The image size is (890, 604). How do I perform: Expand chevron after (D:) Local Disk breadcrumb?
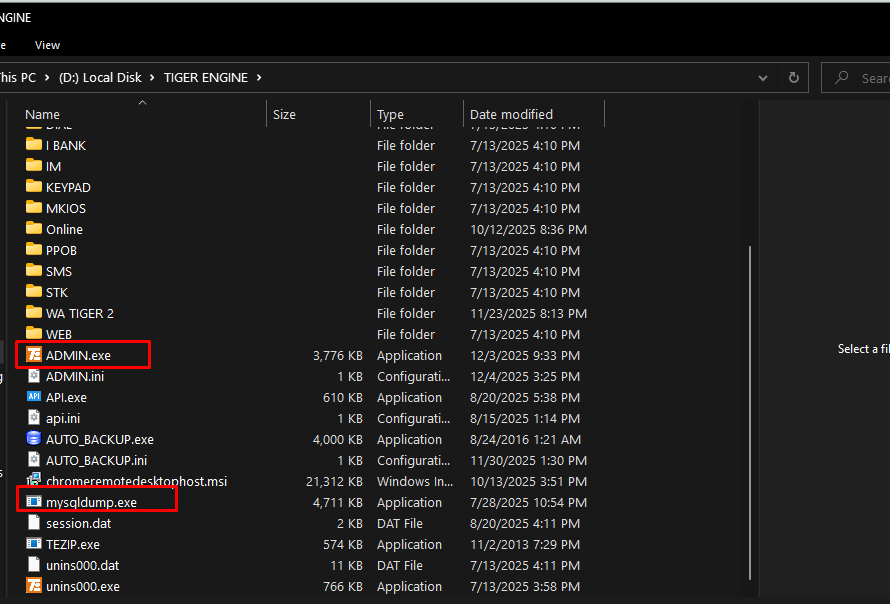coord(152,78)
